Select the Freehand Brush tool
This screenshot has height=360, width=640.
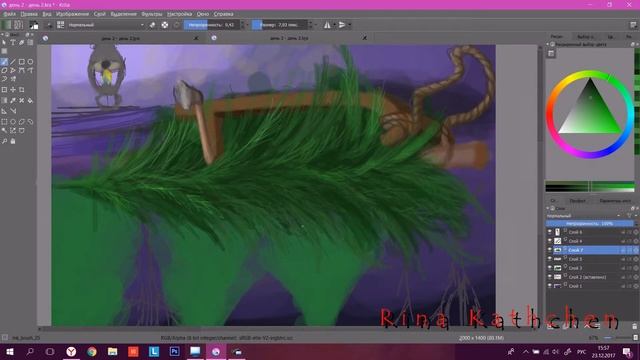(4, 62)
